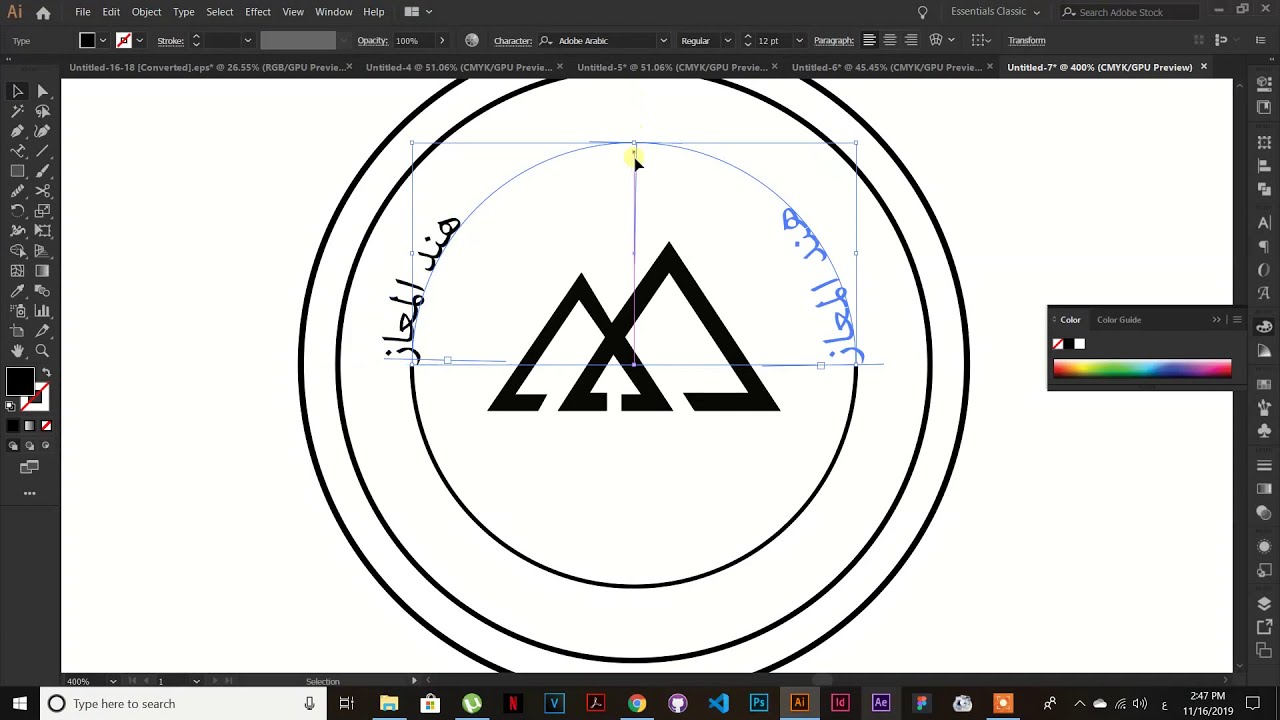The image size is (1280, 720).
Task: Select the Line Segment tool
Action: (x=42, y=151)
